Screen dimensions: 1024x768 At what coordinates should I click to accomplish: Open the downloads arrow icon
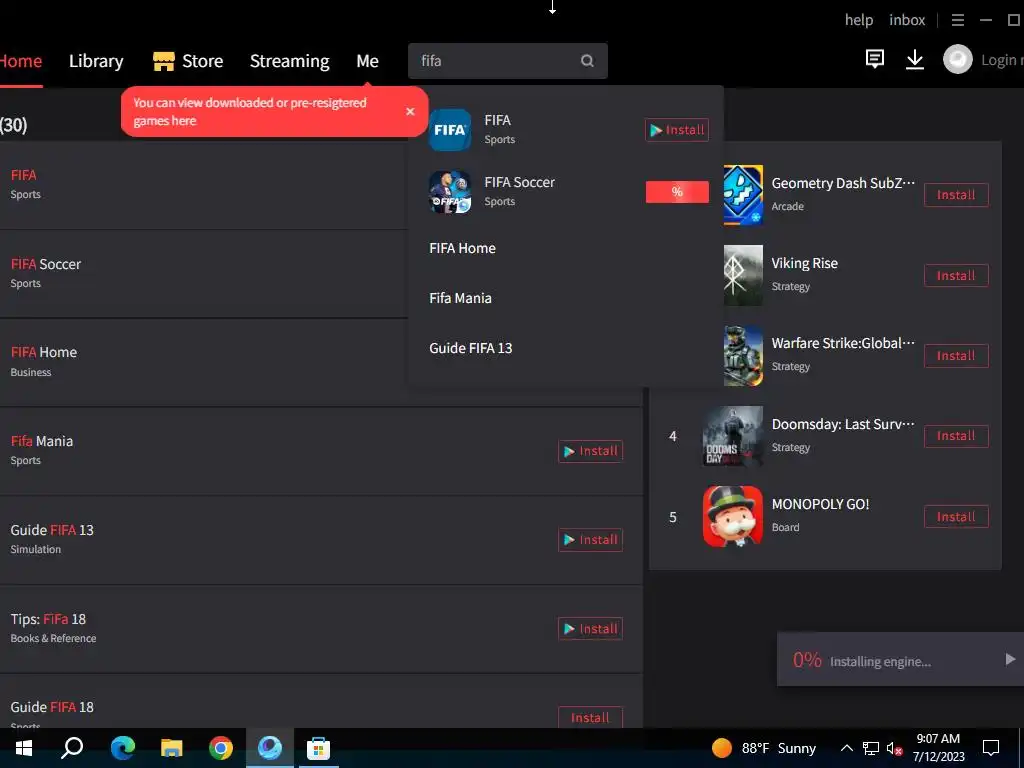(x=915, y=59)
